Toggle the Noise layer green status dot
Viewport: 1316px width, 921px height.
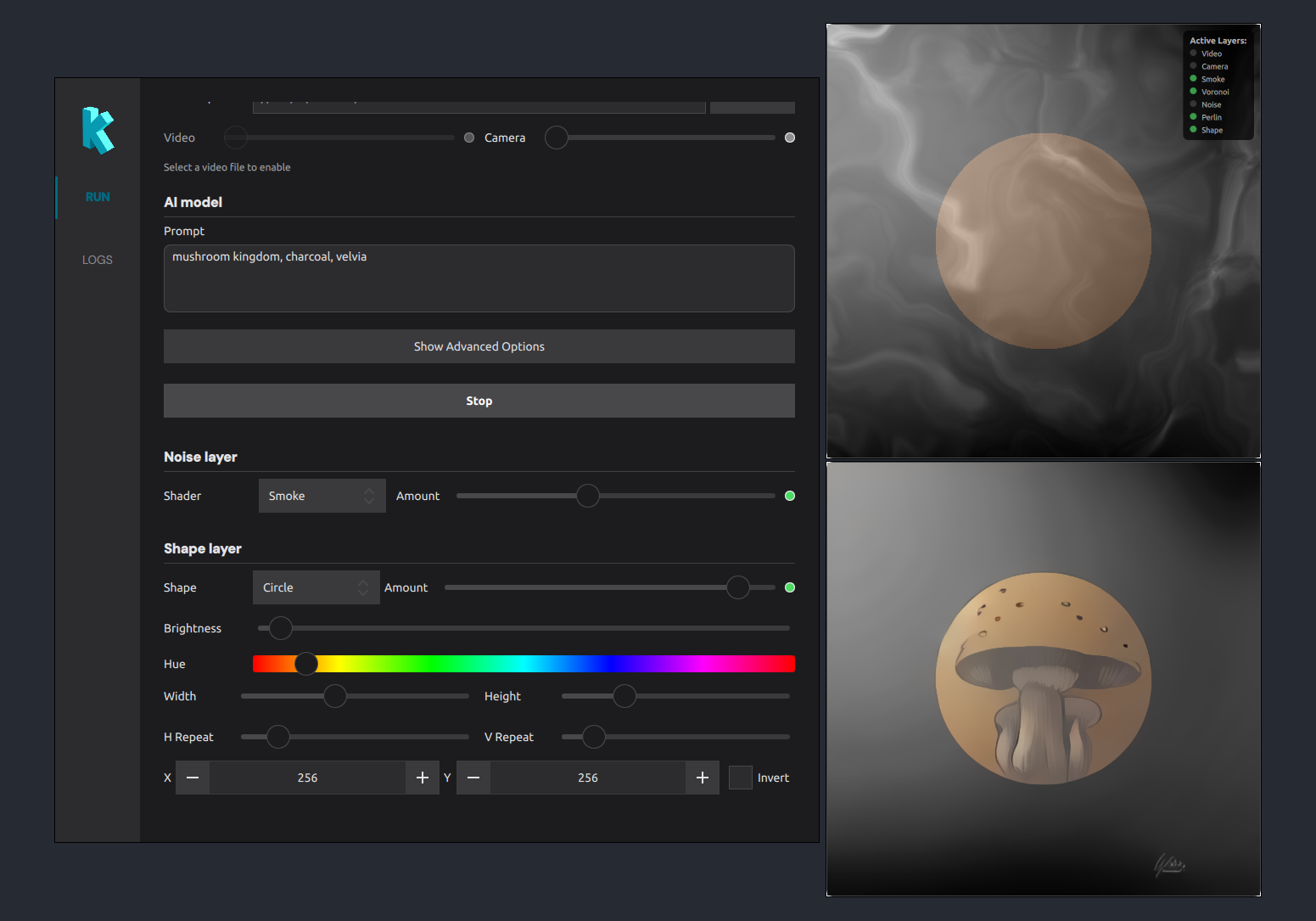[790, 496]
